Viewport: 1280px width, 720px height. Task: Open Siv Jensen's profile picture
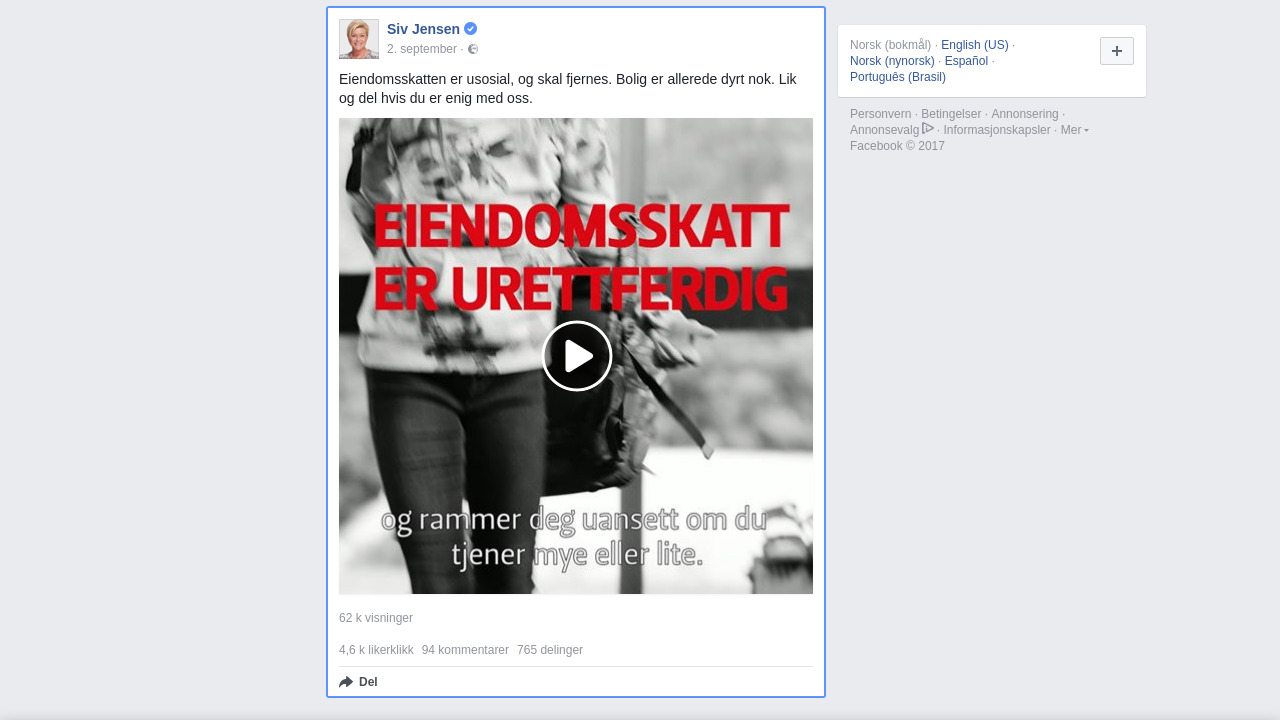pyautogui.click(x=359, y=39)
